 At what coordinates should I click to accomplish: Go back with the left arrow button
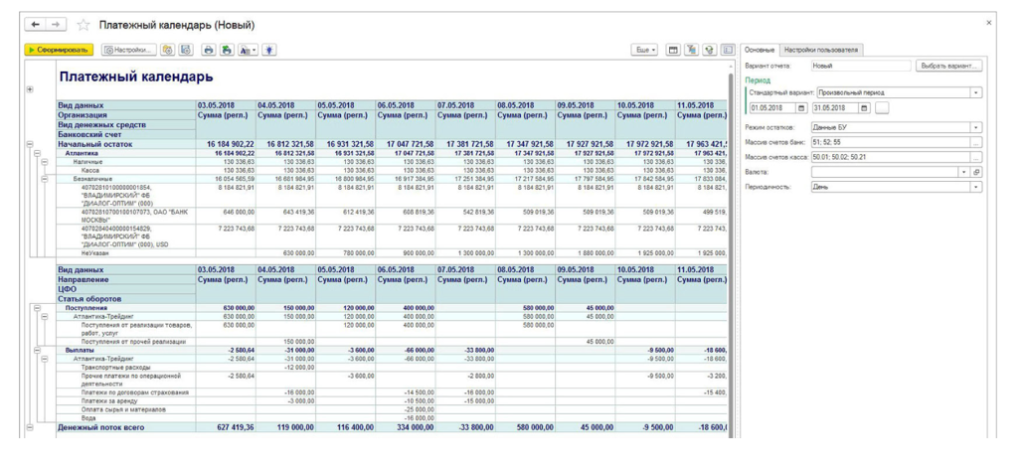(x=35, y=24)
